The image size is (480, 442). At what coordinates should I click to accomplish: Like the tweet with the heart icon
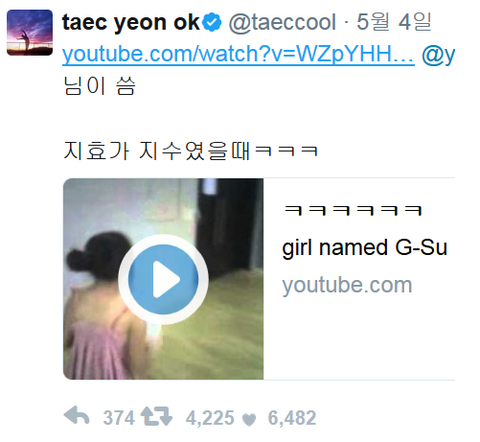249,419
